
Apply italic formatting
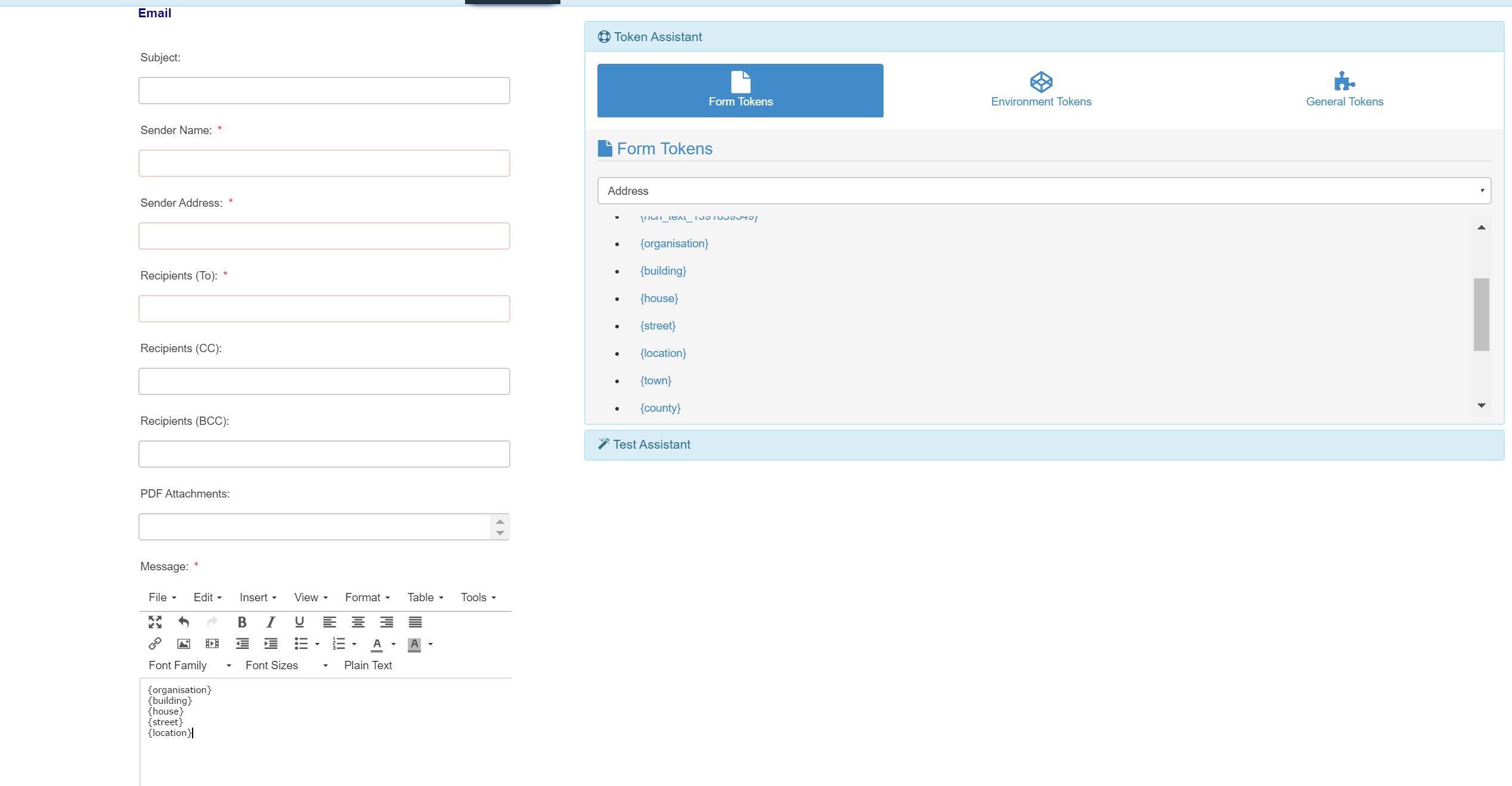[x=270, y=622]
